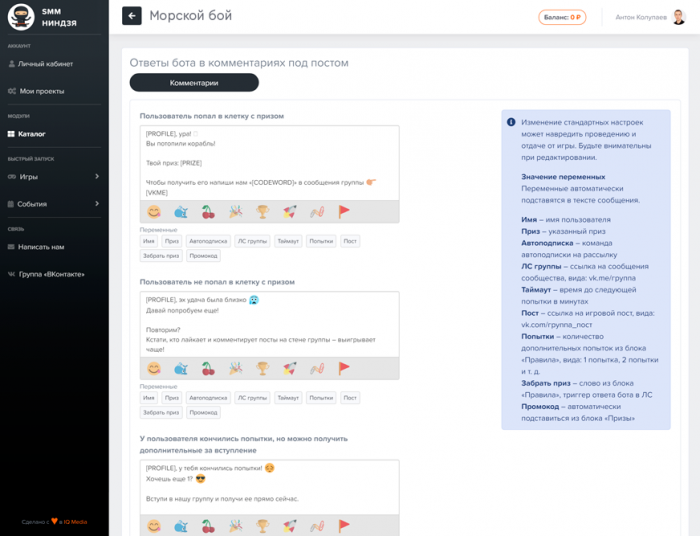700x536 pixels.
Task: Open the Написать нам contact link
Action: tap(41, 247)
